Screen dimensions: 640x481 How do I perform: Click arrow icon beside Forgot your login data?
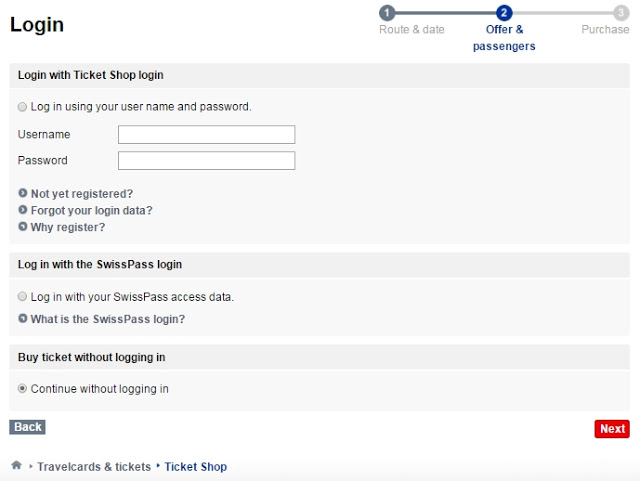tap(23, 209)
